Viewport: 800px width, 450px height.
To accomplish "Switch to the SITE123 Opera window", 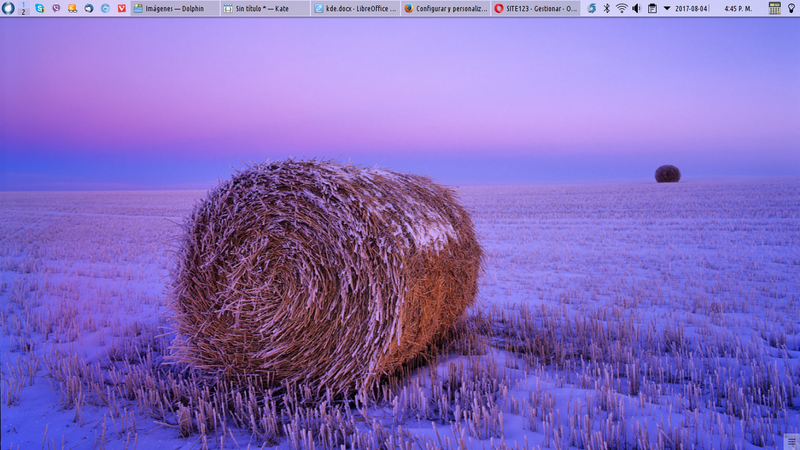I will pyautogui.click(x=535, y=8).
